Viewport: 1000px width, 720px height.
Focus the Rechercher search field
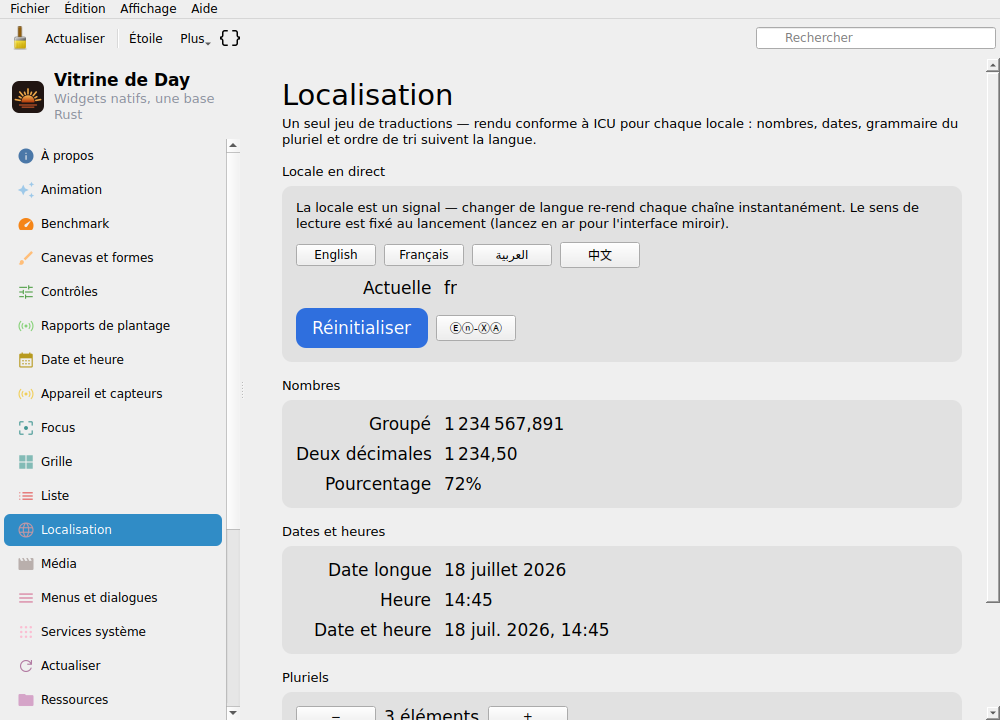point(875,38)
